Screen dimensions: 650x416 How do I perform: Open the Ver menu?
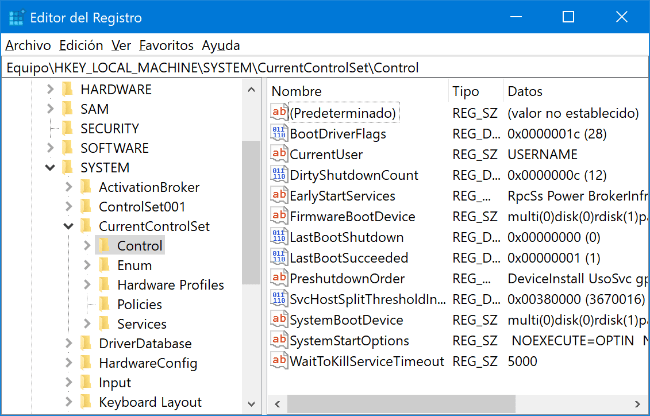(x=121, y=45)
